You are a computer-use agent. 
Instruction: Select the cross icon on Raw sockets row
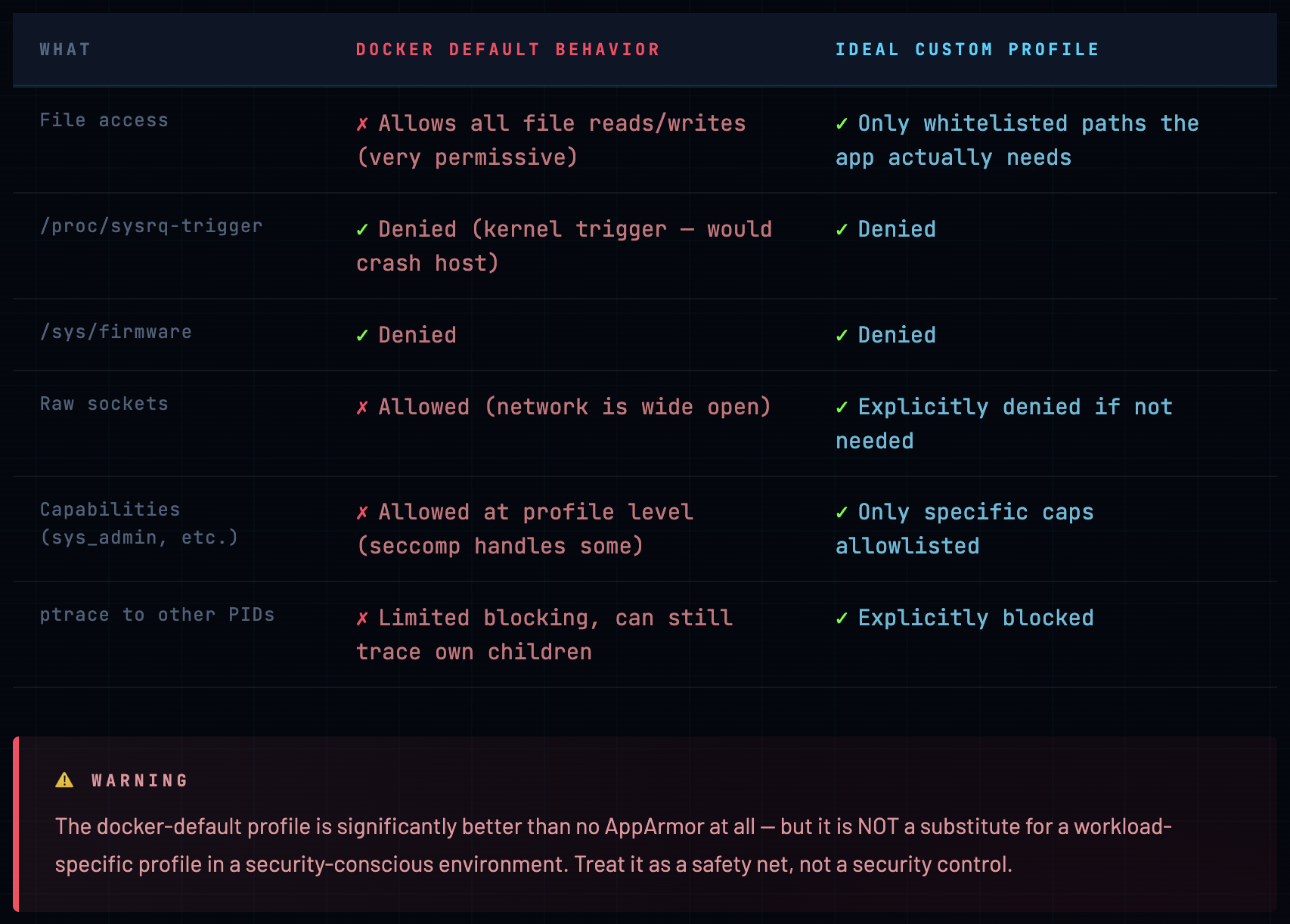362,406
